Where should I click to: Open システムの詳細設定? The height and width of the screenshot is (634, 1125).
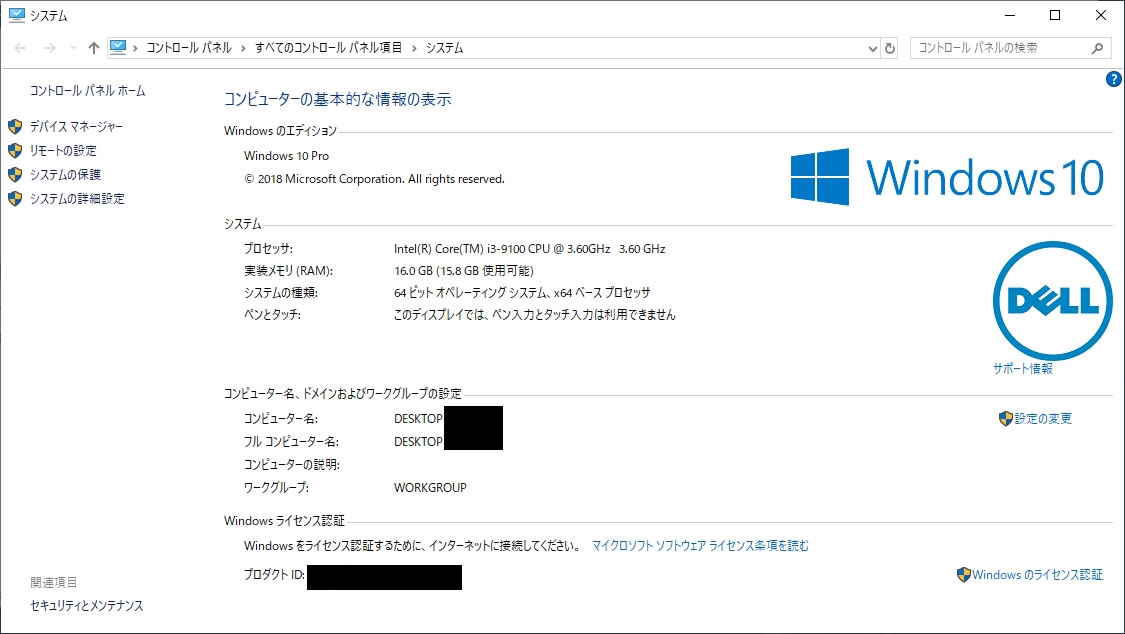click(77, 199)
